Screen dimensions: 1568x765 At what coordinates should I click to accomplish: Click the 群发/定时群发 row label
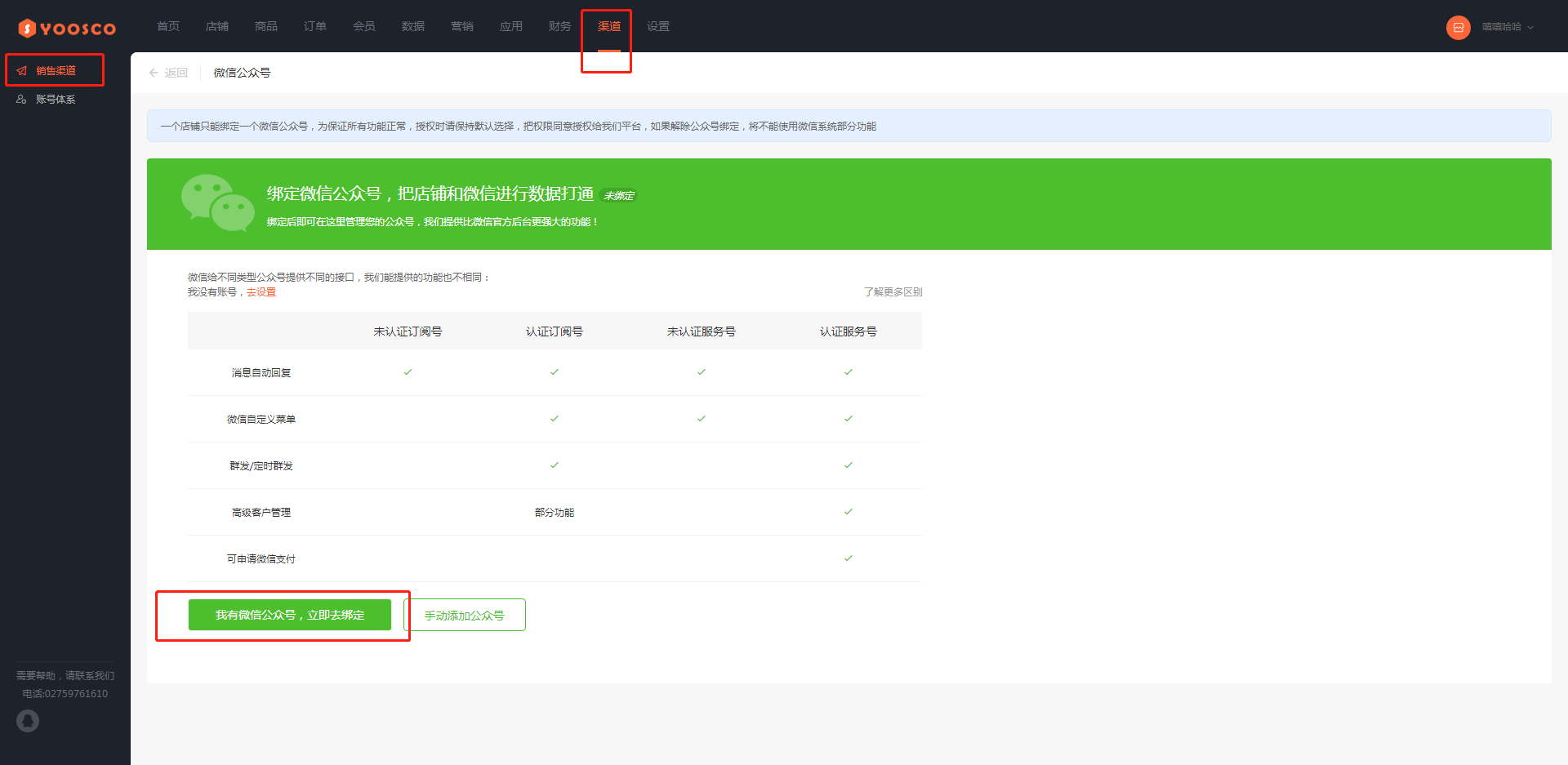tap(261, 466)
